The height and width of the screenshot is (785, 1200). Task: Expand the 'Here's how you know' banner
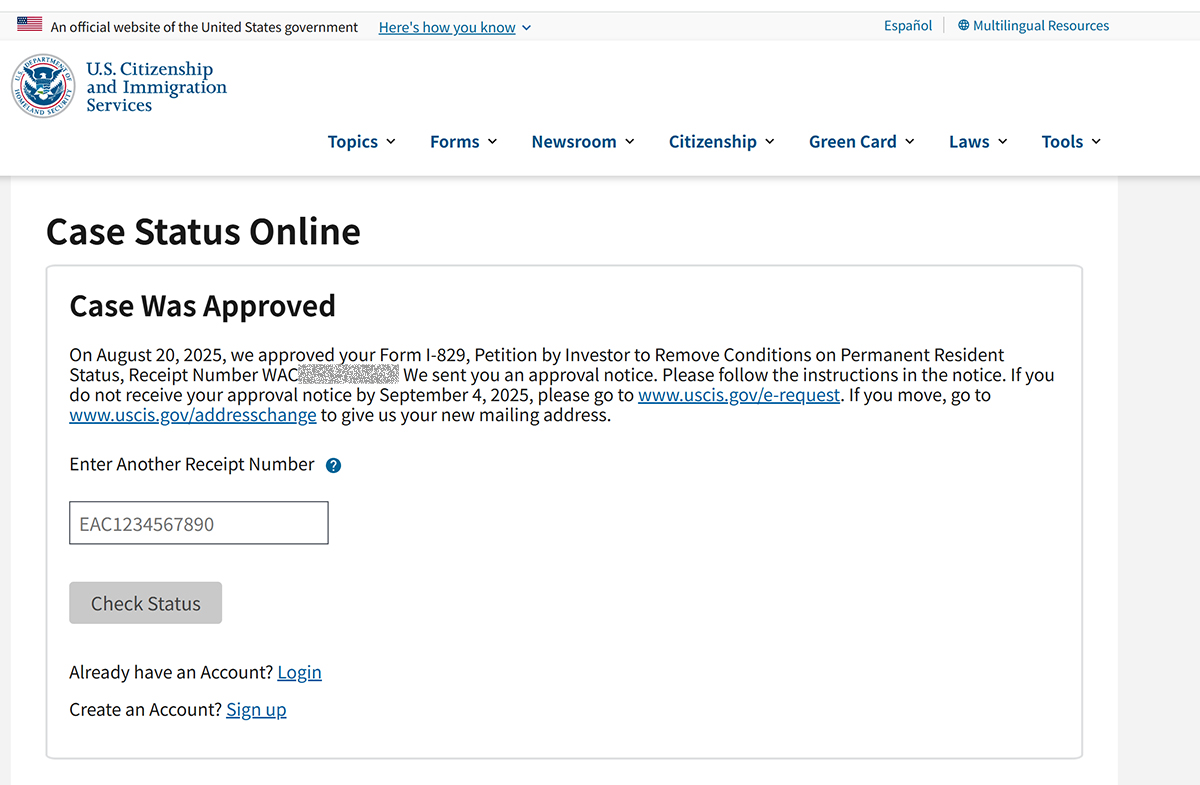tap(455, 27)
